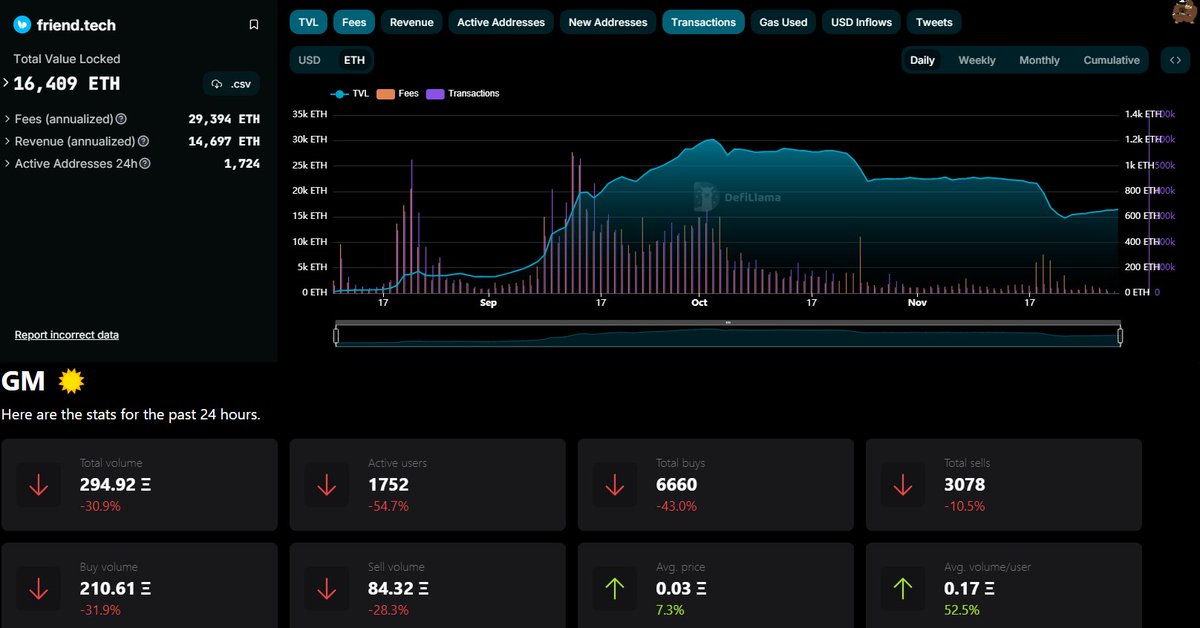
Task: Toggle the USD Inflows chart metric
Action: click(x=861, y=22)
